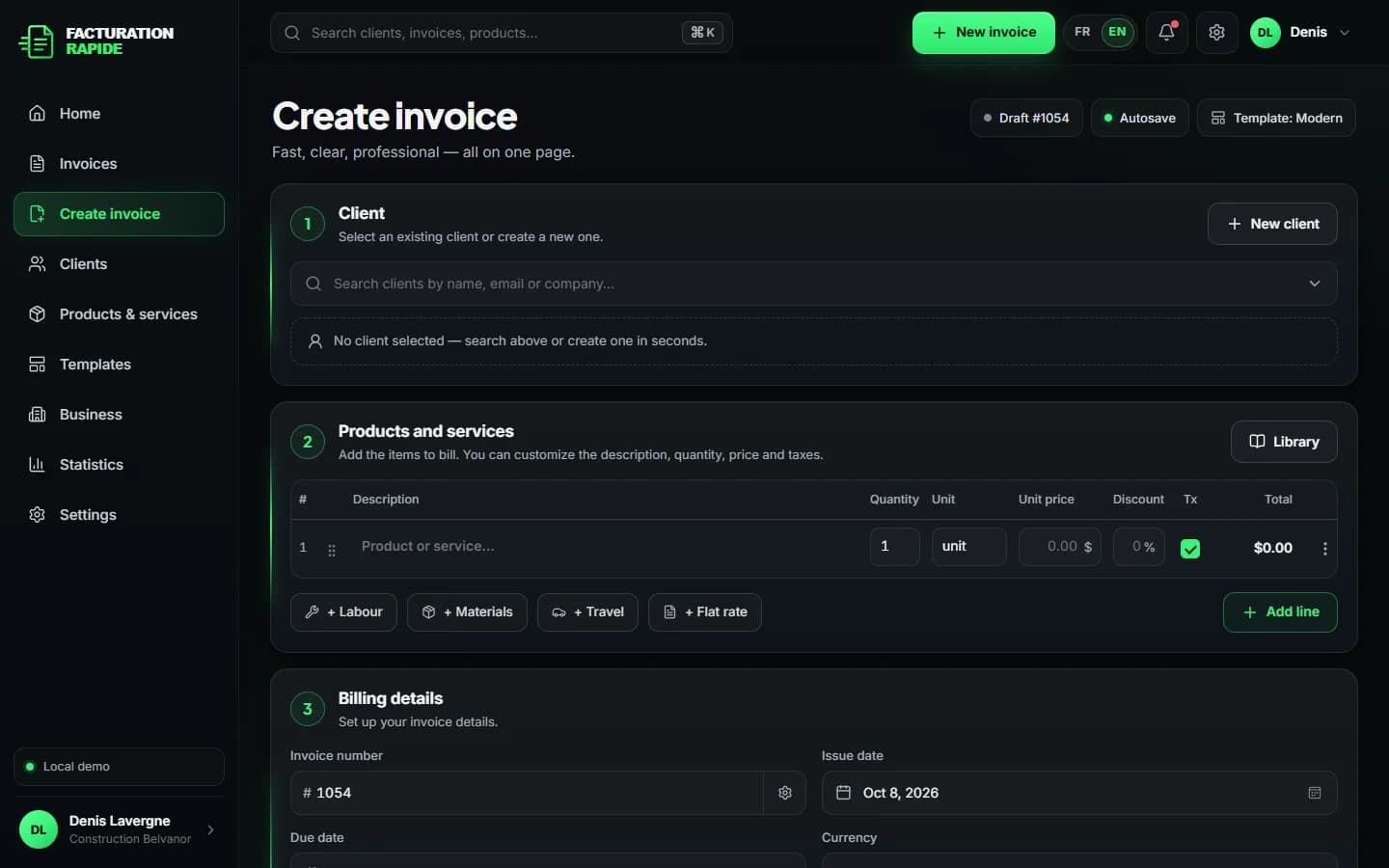
Task: Click the Quantity field on line 1
Action: click(x=894, y=547)
